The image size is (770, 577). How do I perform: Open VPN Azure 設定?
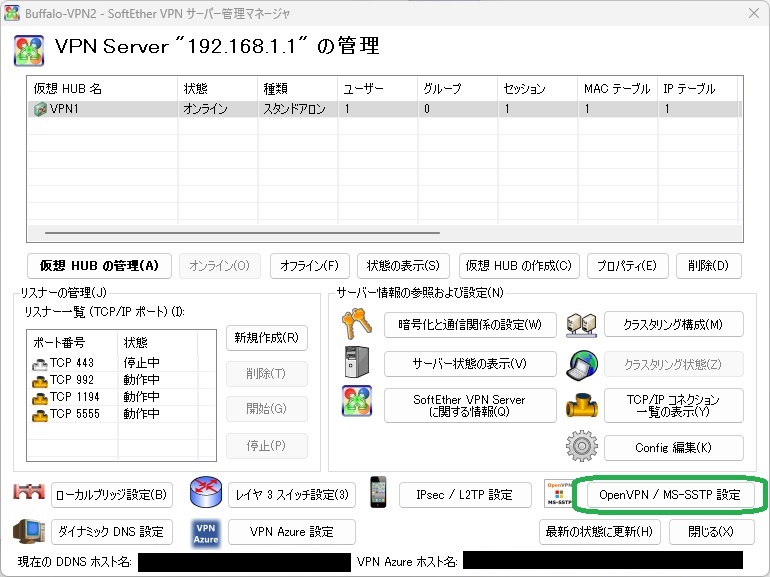coord(292,532)
